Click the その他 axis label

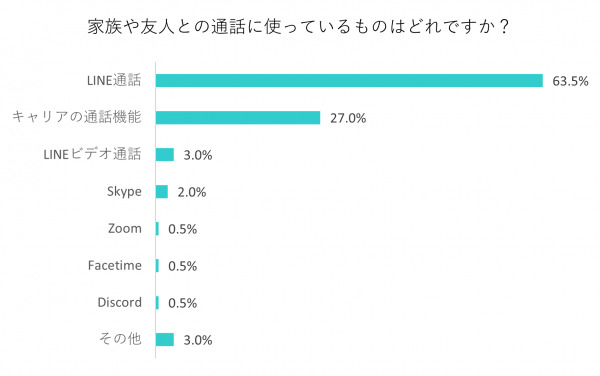[120, 339]
